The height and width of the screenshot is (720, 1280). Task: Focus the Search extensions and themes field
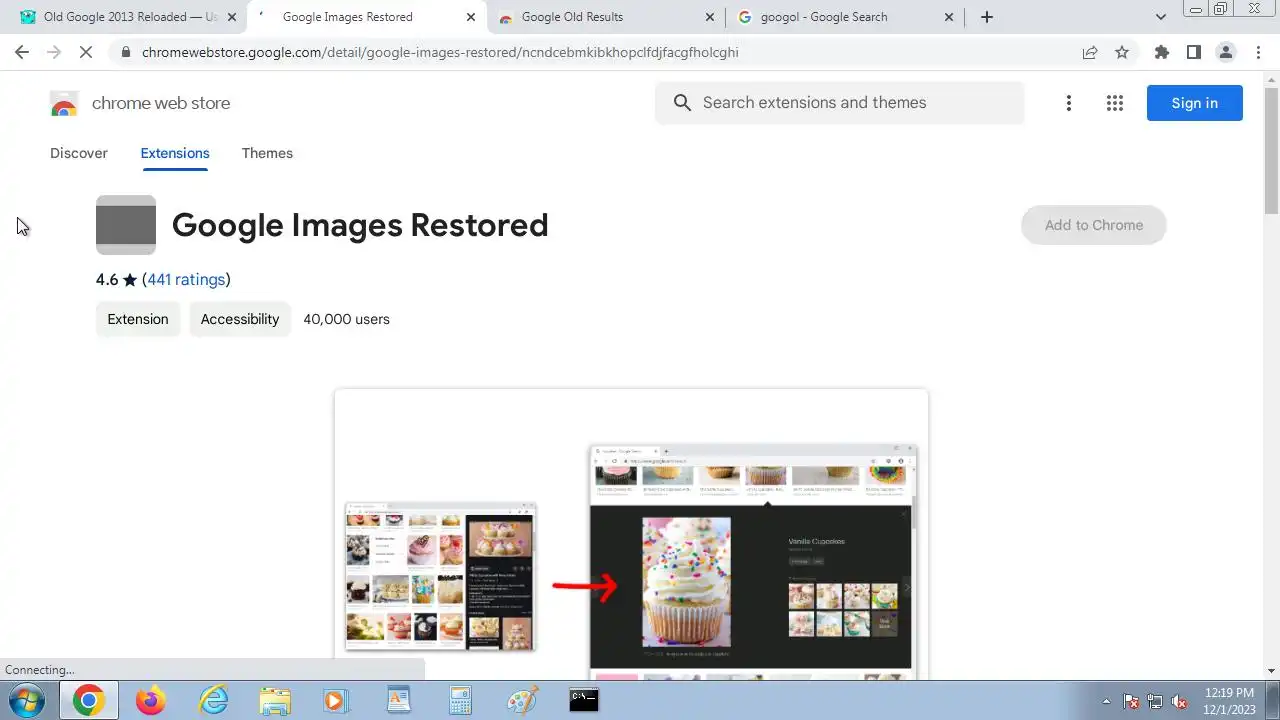(x=840, y=103)
